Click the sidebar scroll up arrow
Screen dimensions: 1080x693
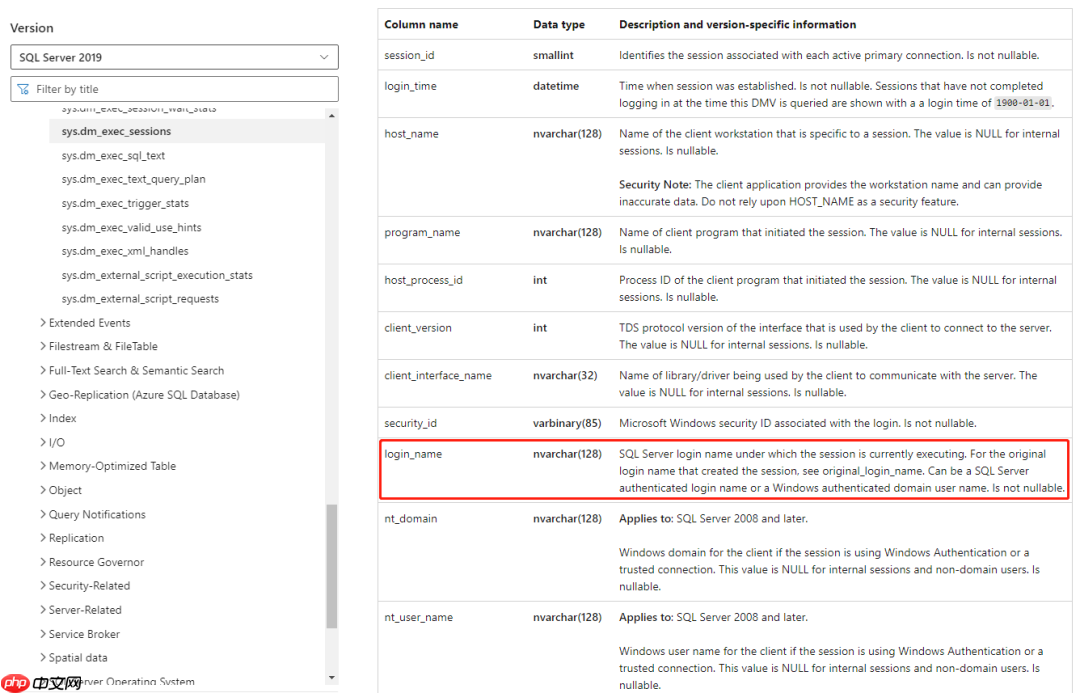[332, 116]
